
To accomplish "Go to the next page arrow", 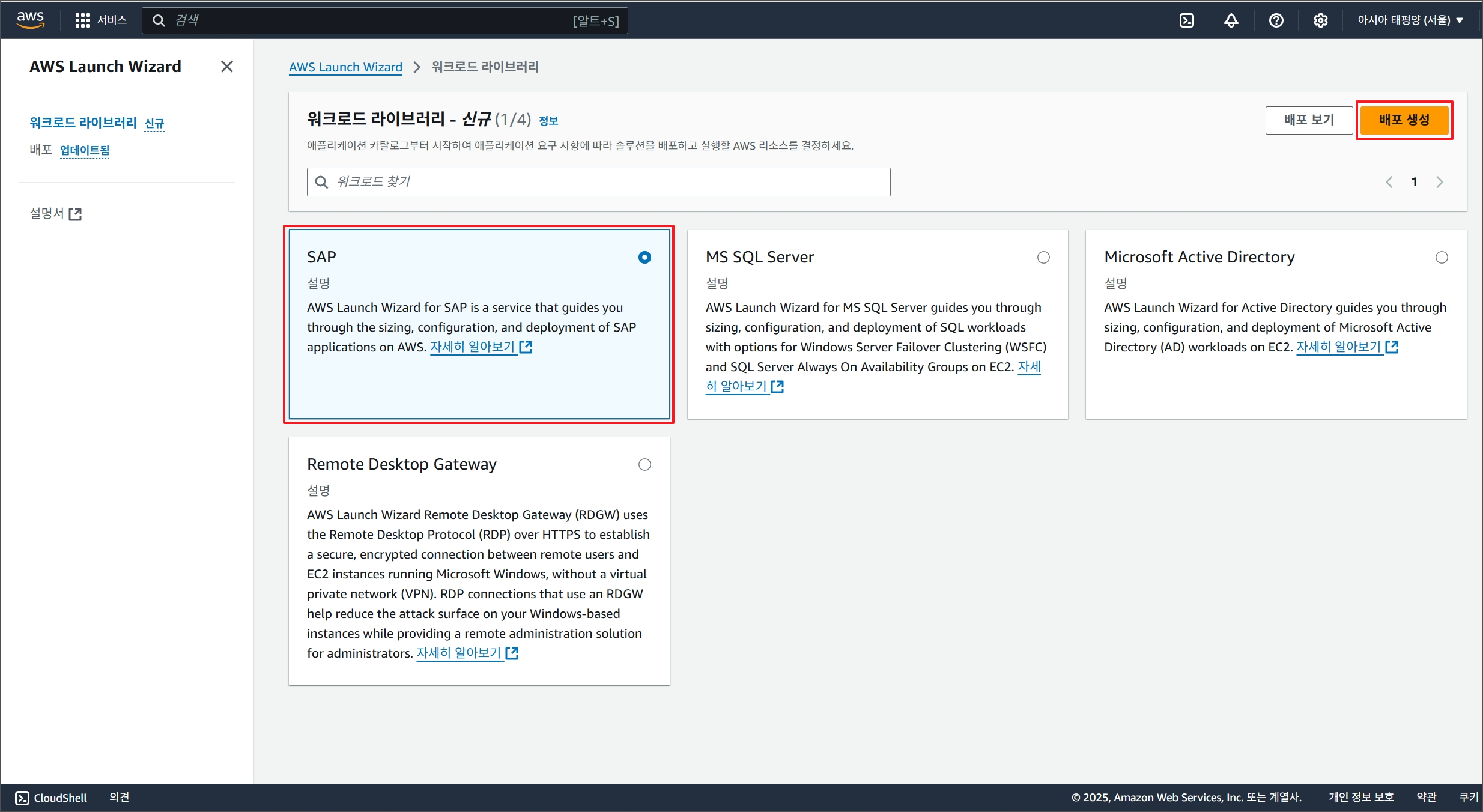I will pyautogui.click(x=1439, y=182).
